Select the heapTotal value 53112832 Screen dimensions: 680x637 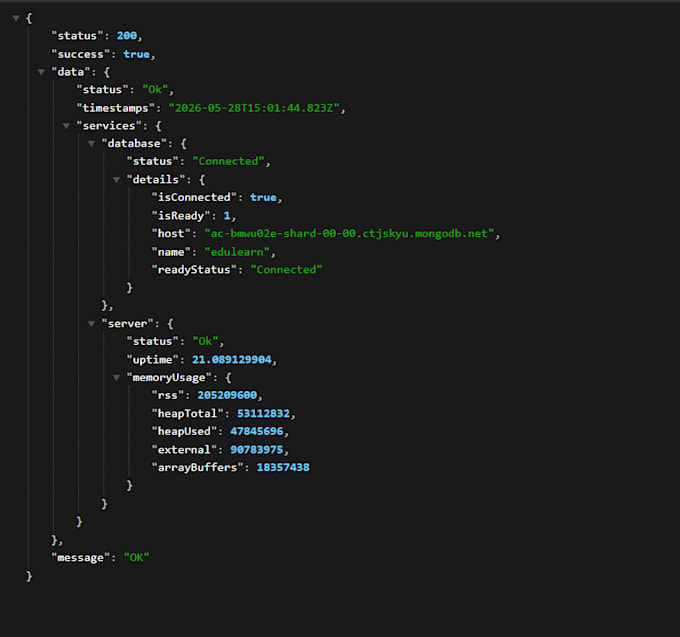coord(263,414)
